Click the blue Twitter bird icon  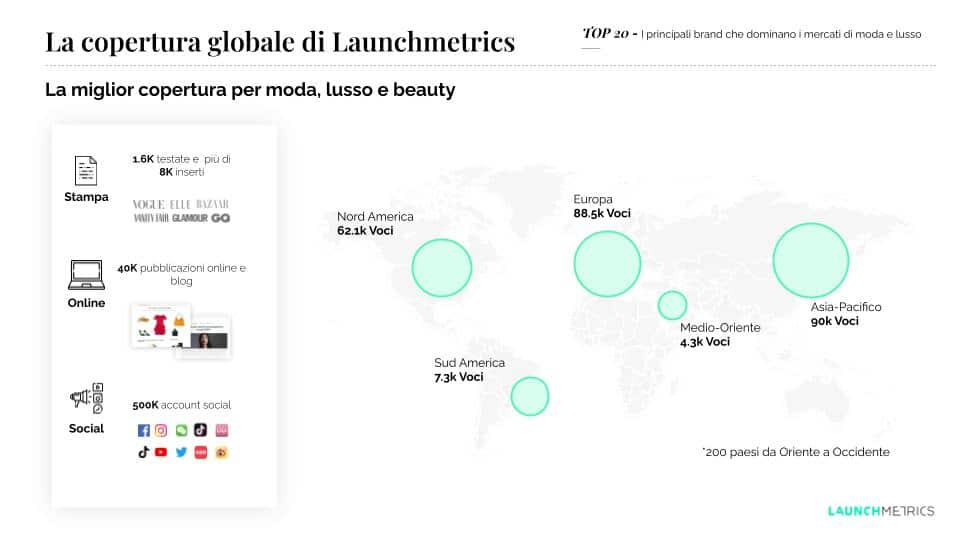click(181, 452)
